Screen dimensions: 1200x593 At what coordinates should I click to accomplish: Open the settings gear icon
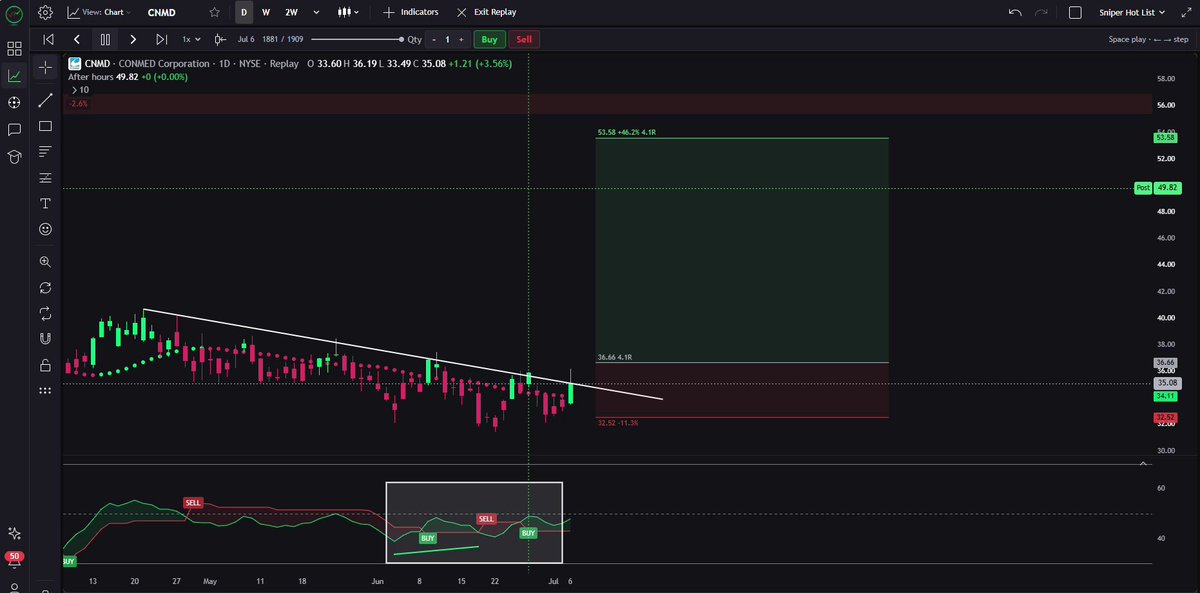pos(45,13)
